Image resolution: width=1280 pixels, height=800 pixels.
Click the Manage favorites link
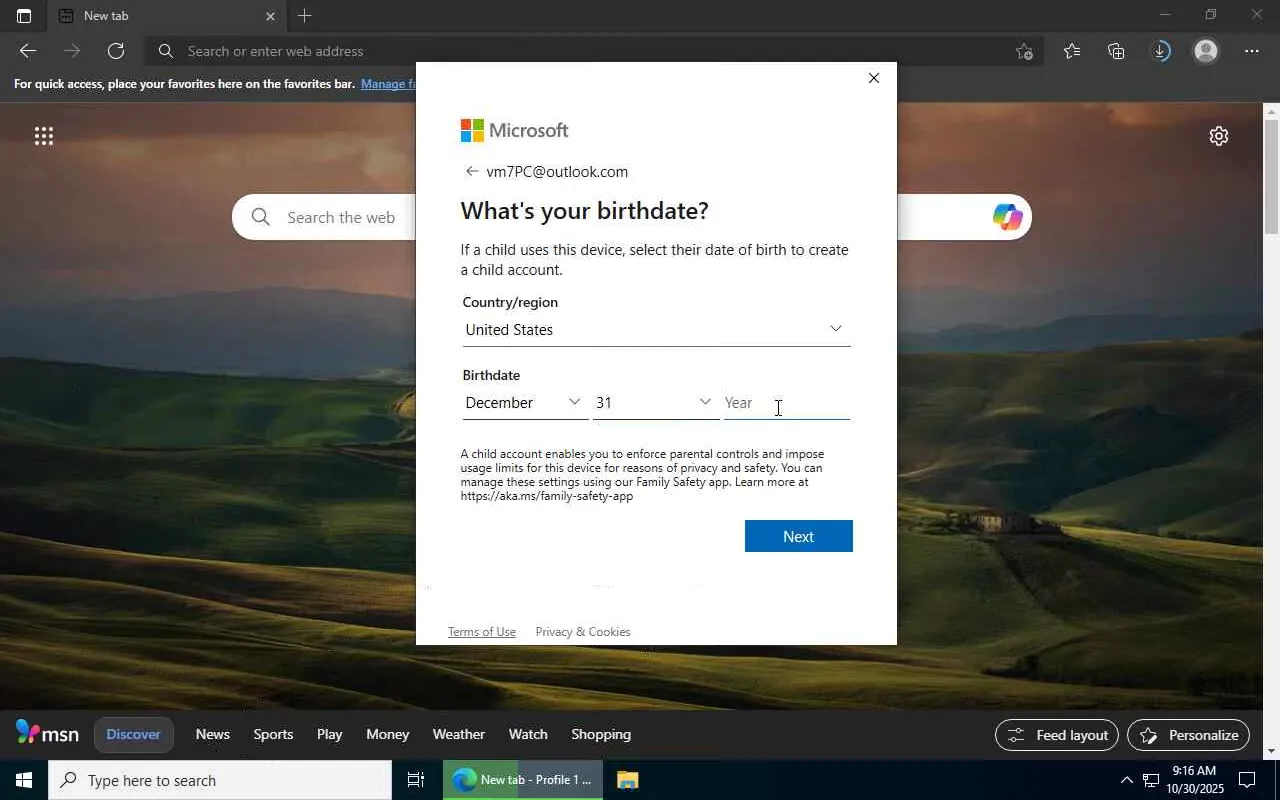click(388, 84)
